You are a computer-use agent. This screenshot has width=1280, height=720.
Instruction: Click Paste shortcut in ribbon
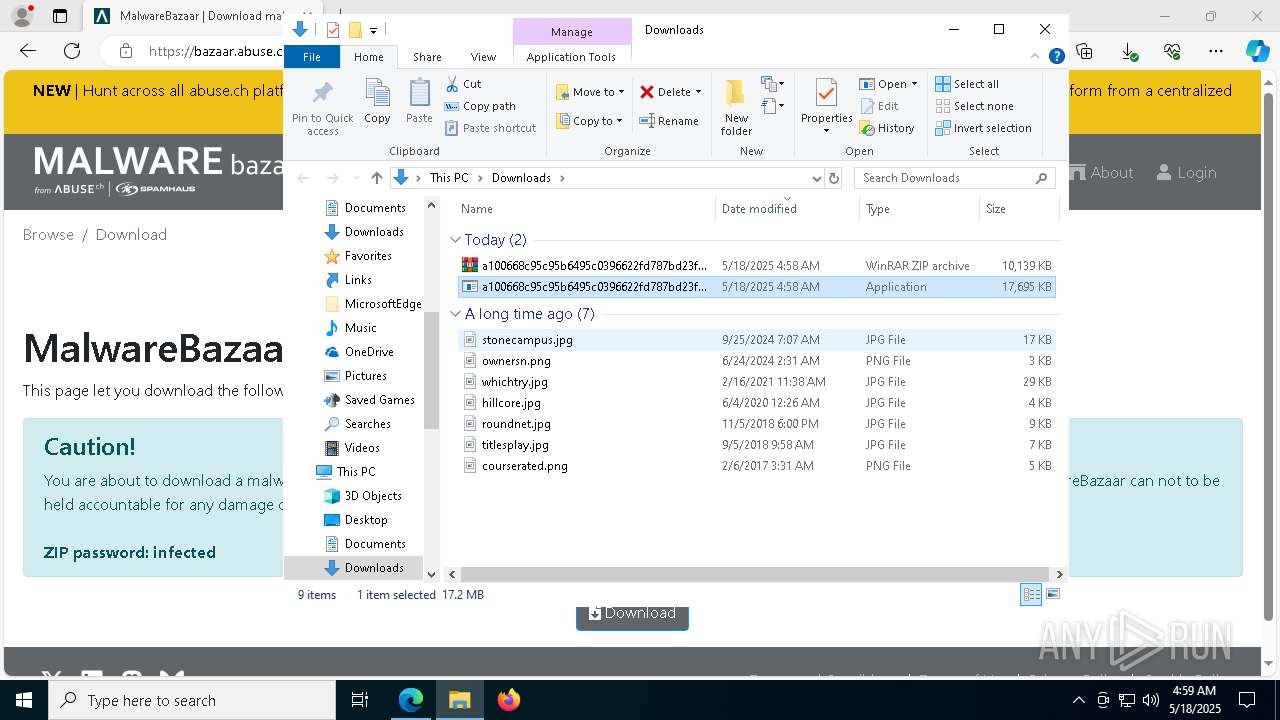pos(490,128)
